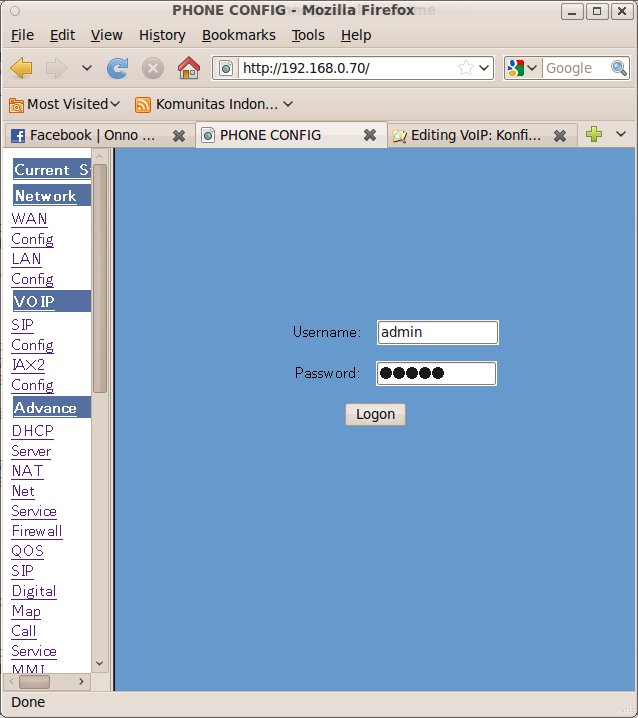Click the sidebar vertical scrollbar thumb

[x=100, y=278]
